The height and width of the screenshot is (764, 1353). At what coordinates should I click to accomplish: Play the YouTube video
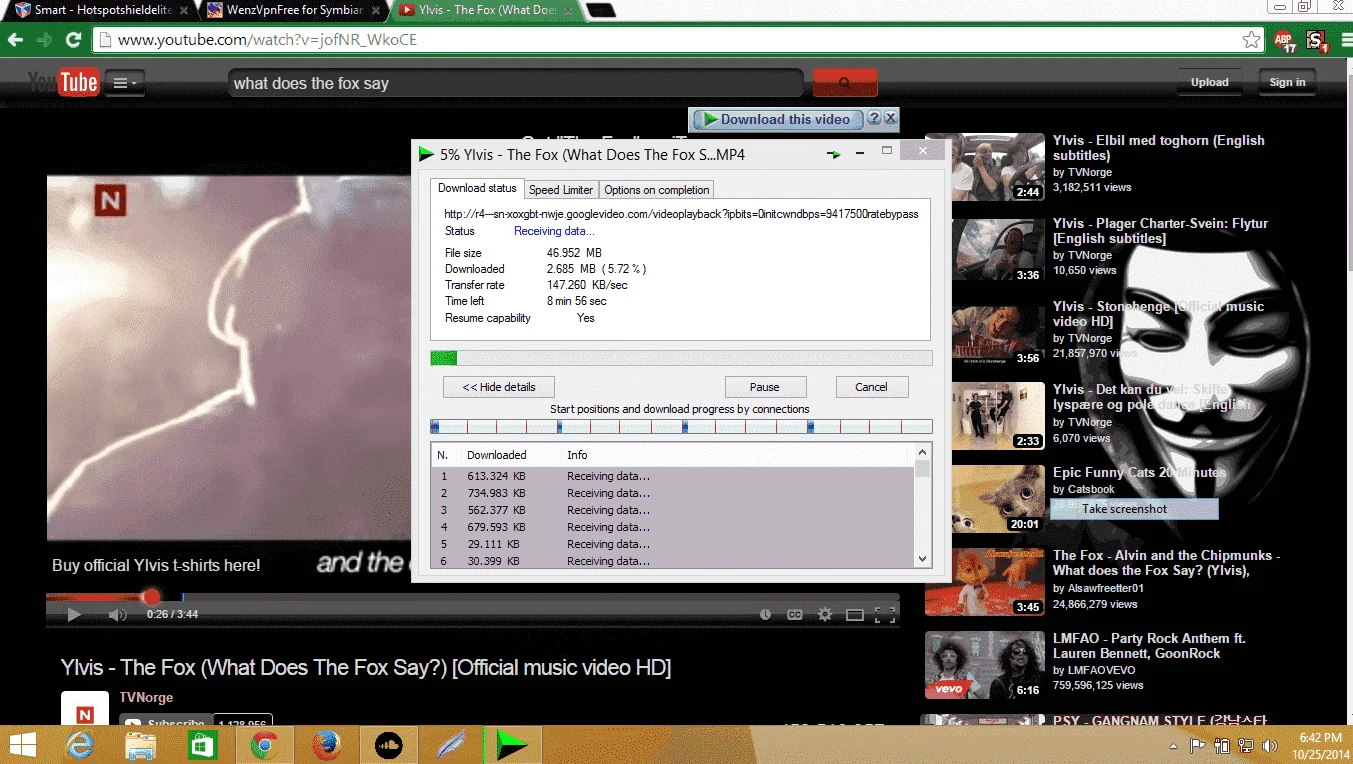(73, 615)
